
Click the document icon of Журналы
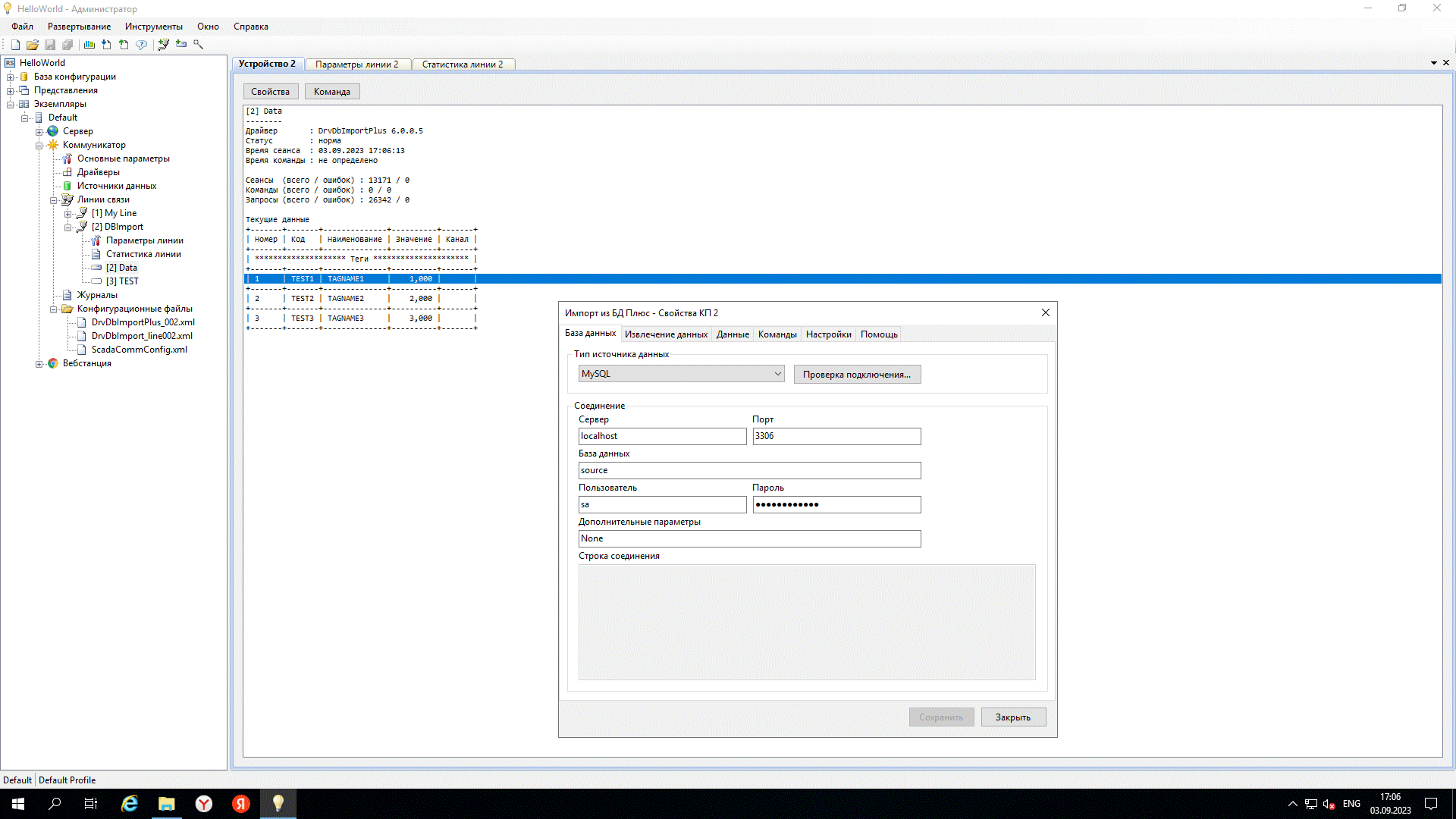coord(67,295)
